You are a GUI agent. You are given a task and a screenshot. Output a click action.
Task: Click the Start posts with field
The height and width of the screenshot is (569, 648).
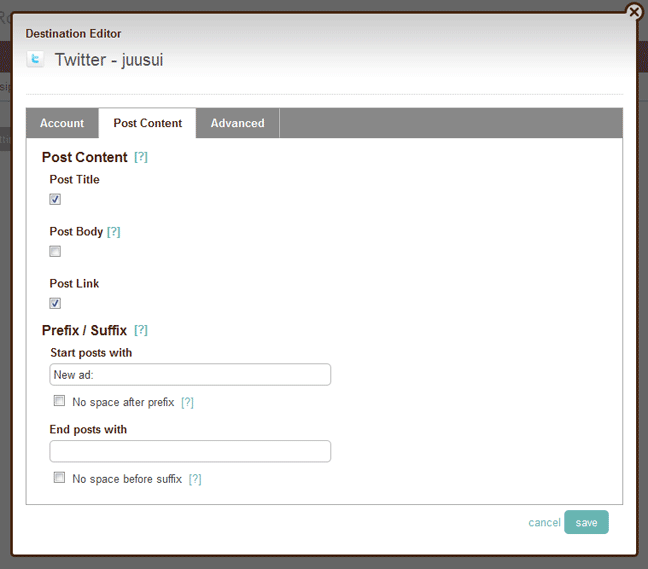tap(190, 375)
